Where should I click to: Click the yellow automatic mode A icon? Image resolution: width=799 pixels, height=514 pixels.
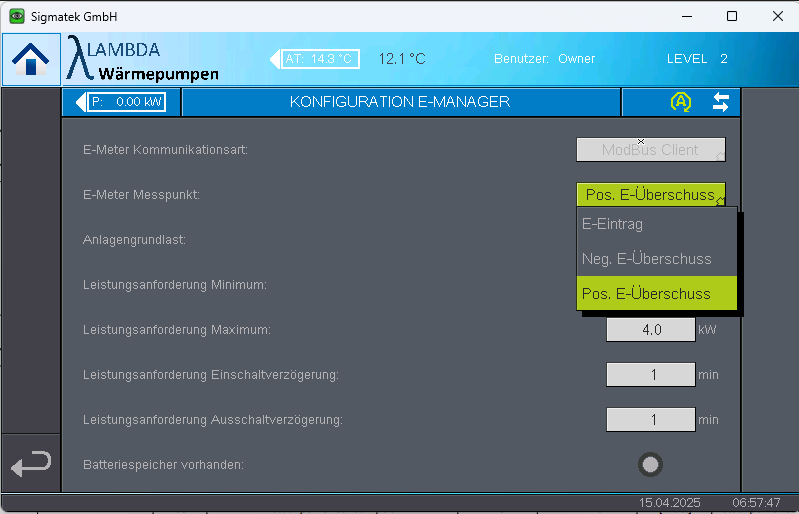click(680, 102)
